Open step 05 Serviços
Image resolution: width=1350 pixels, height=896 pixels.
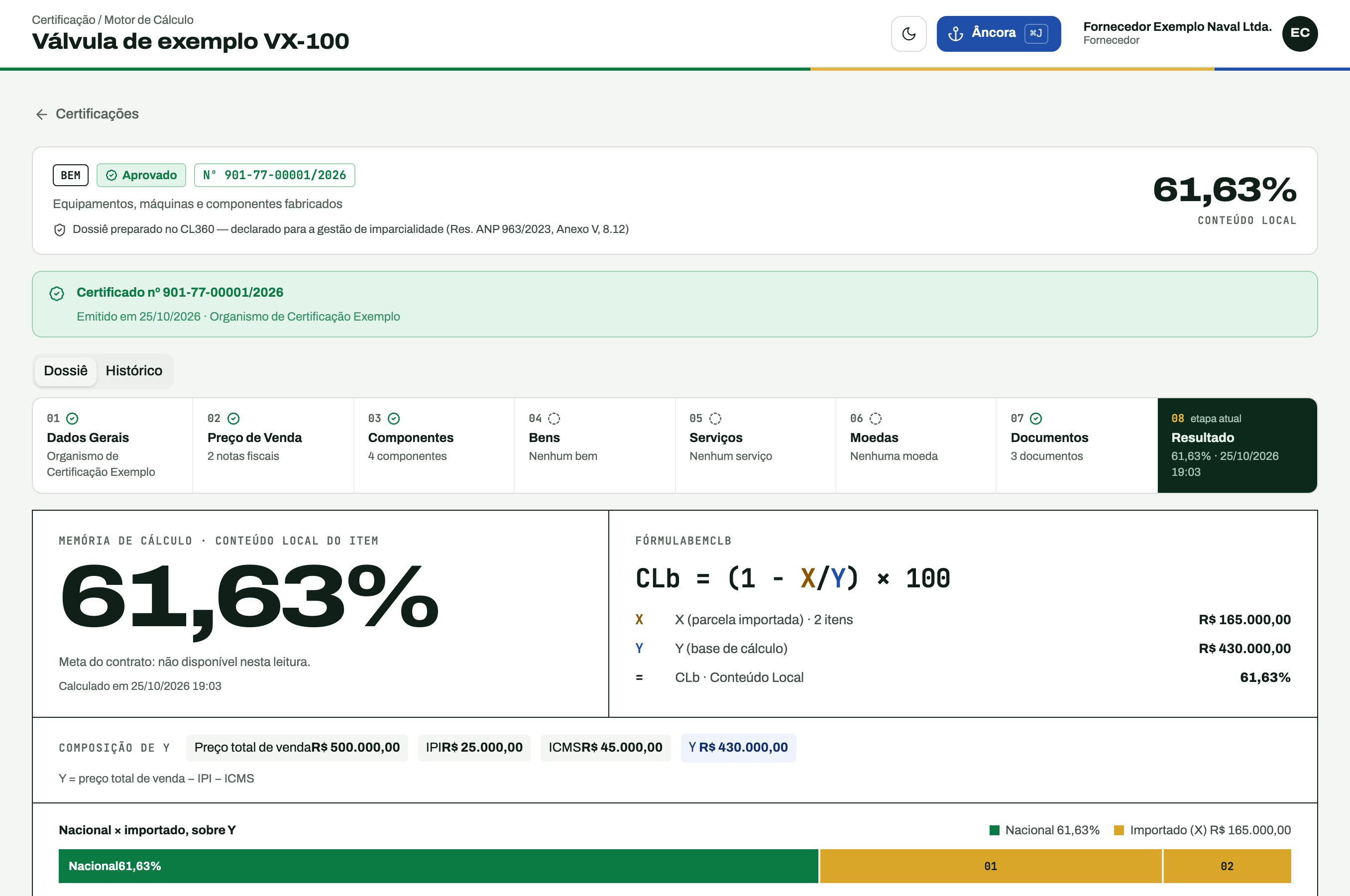pos(755,445)
